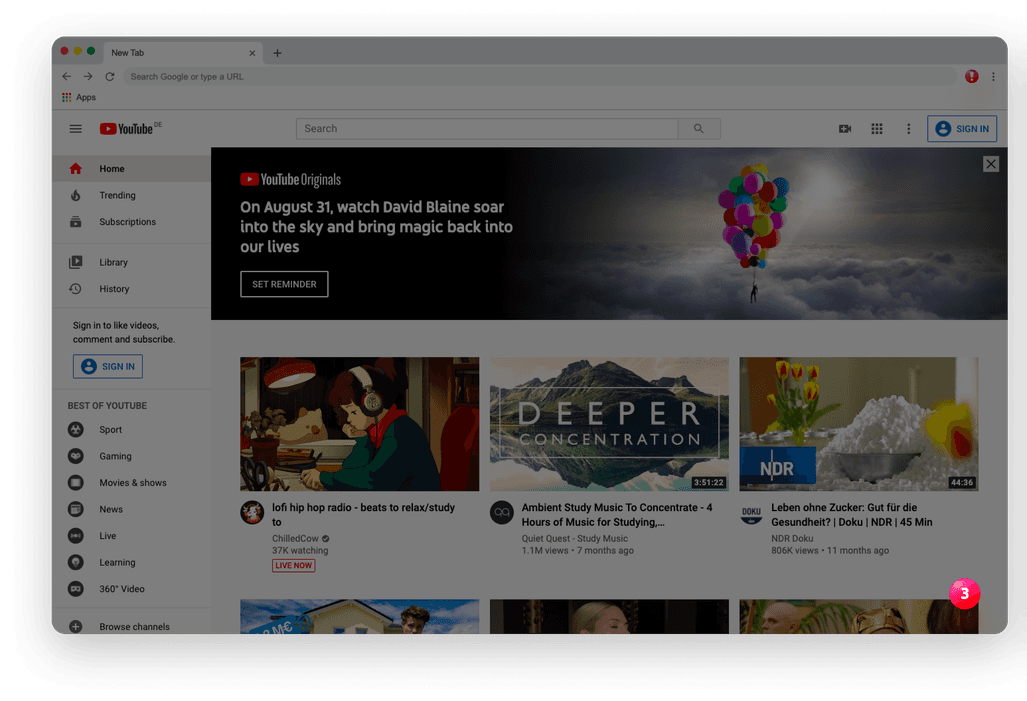This screenshot has height=701, width=1027.
Task: Open the YouTube apps grid
Action: 877,129
